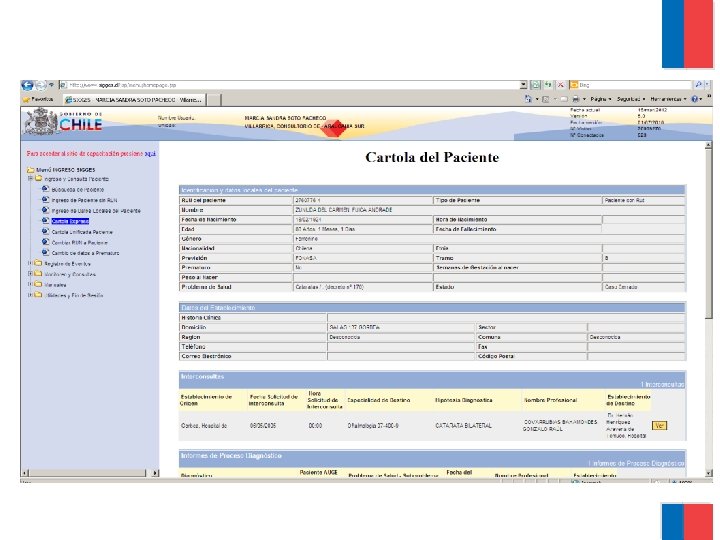Click the browser Back arrow button
Image resolution: width=720 pixels, height=540 pixels.
(27, 85)
